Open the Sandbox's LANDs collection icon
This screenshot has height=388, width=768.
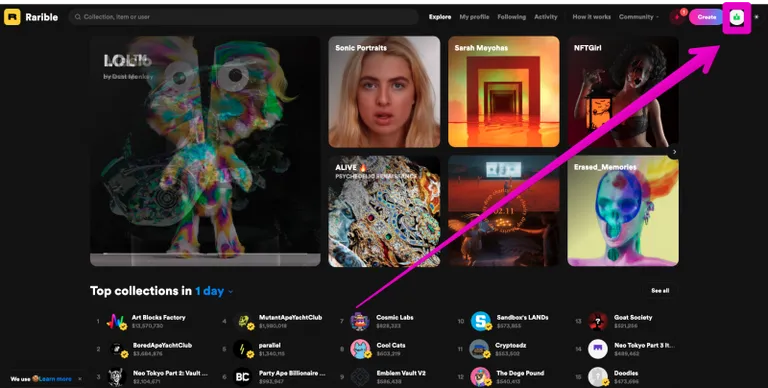[480, 321]
